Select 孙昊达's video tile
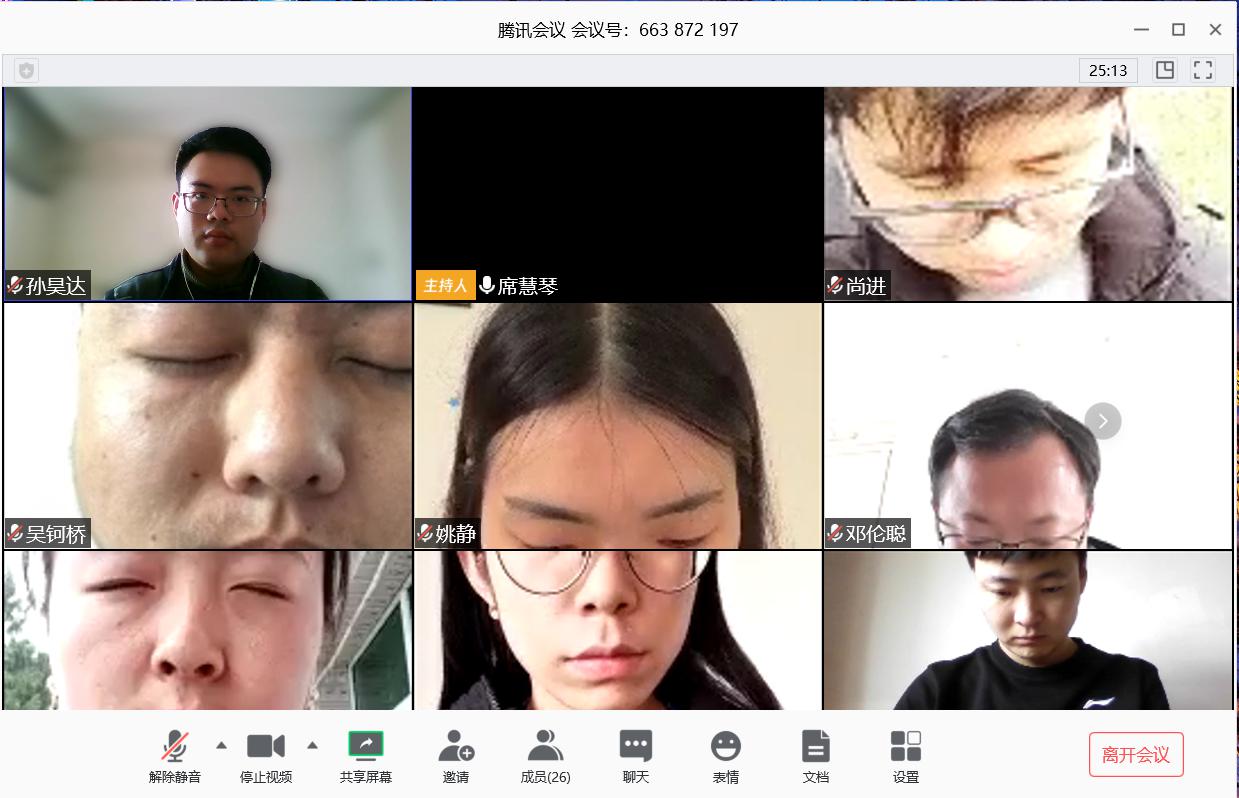This screenshot has height=798, width=1239. click(207, 193)
